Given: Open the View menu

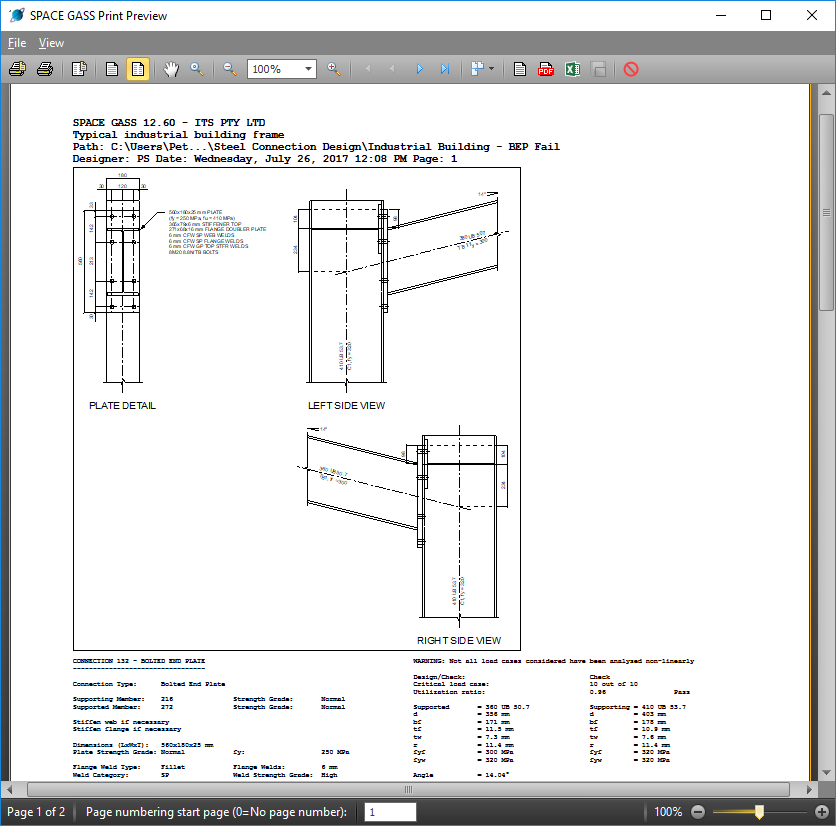Looking at the screenshot, I should (x=51, y=43).
